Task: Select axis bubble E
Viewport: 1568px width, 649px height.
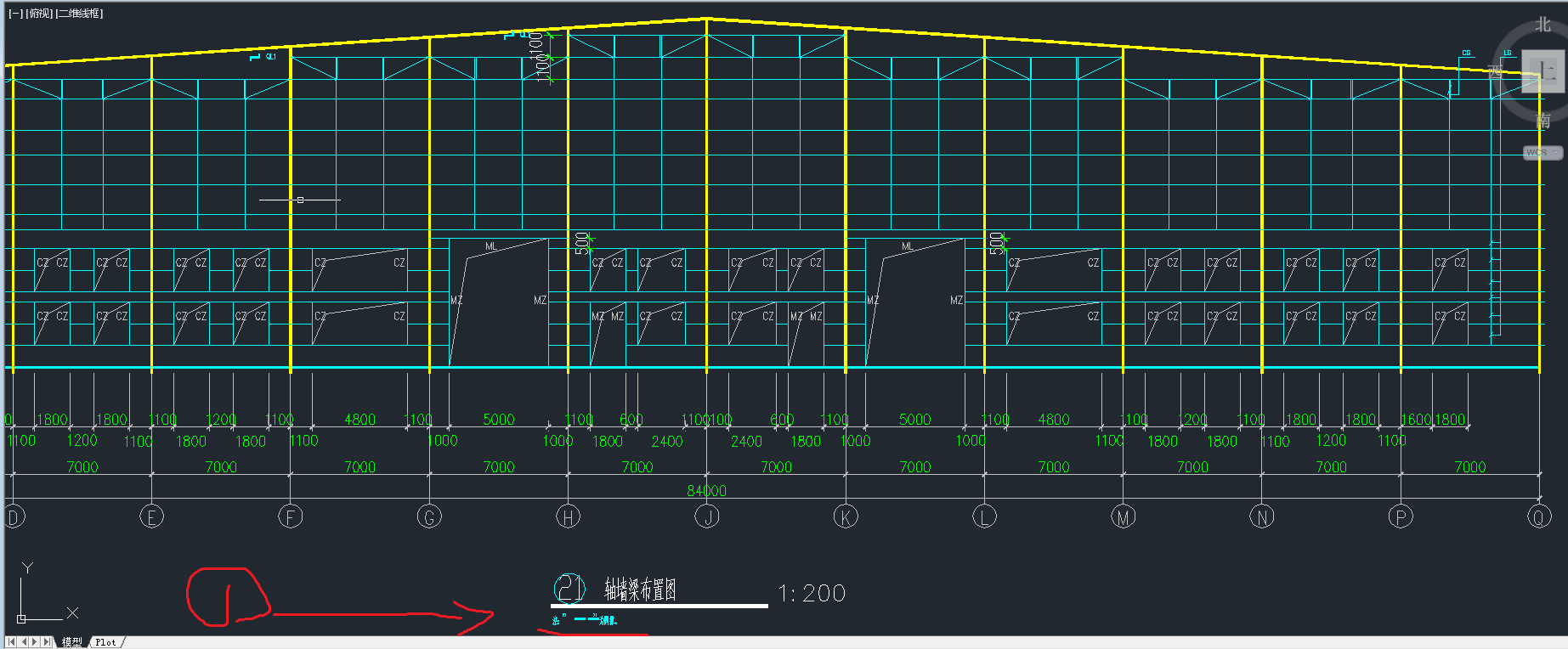Action: [x=151, y=516]
